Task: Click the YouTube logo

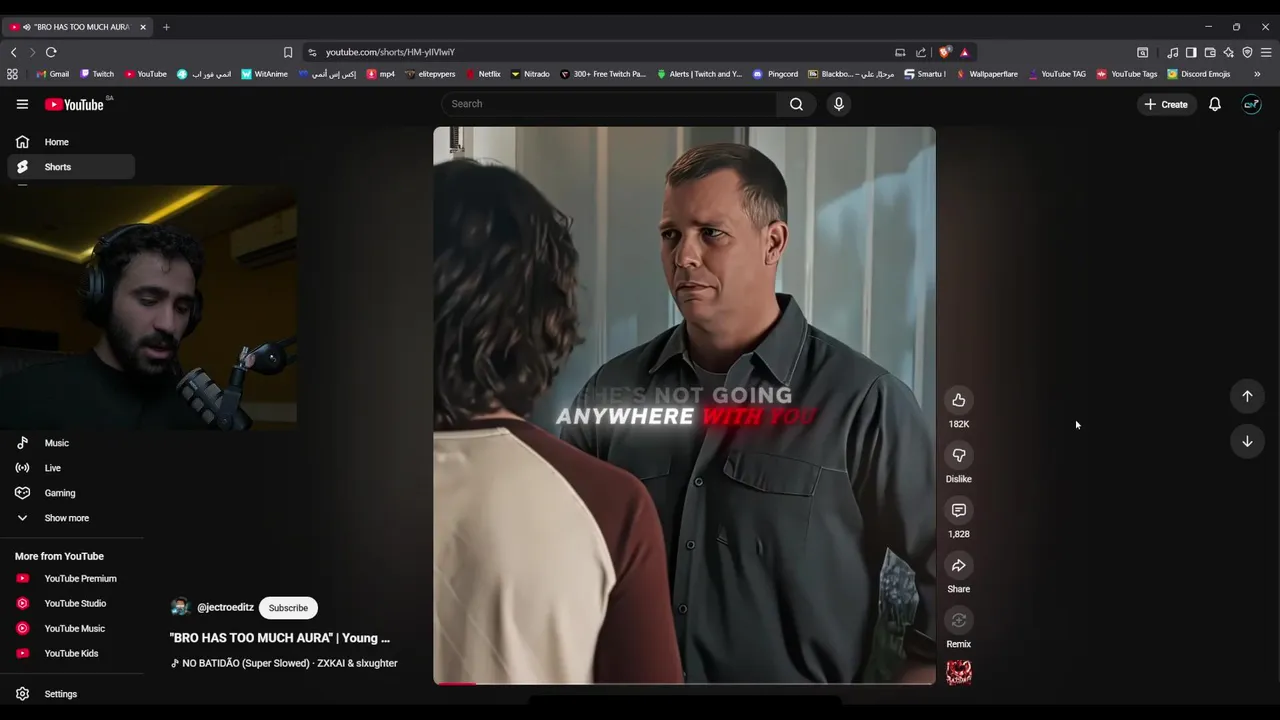Action: pyautogui.click(x=75, y=104)
